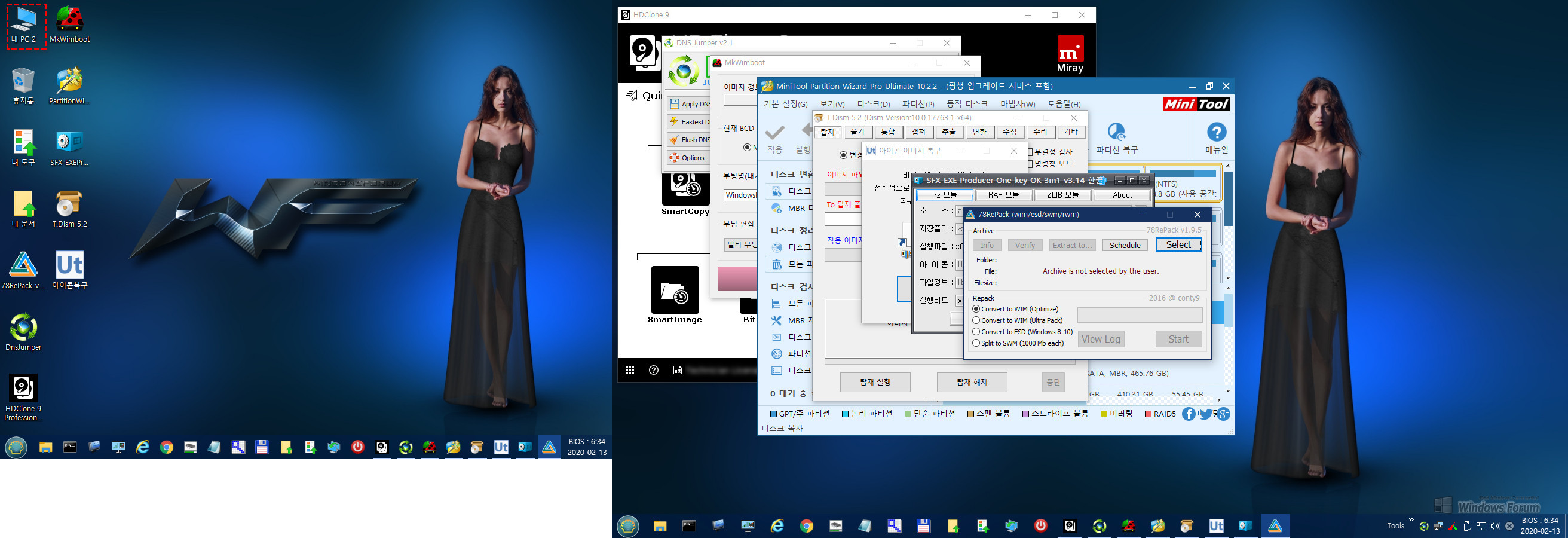This screenshot has height=538, width=1568.
Task: Launch the T.Dism 5.2 desktop shortcut
Action: point(69,209)
